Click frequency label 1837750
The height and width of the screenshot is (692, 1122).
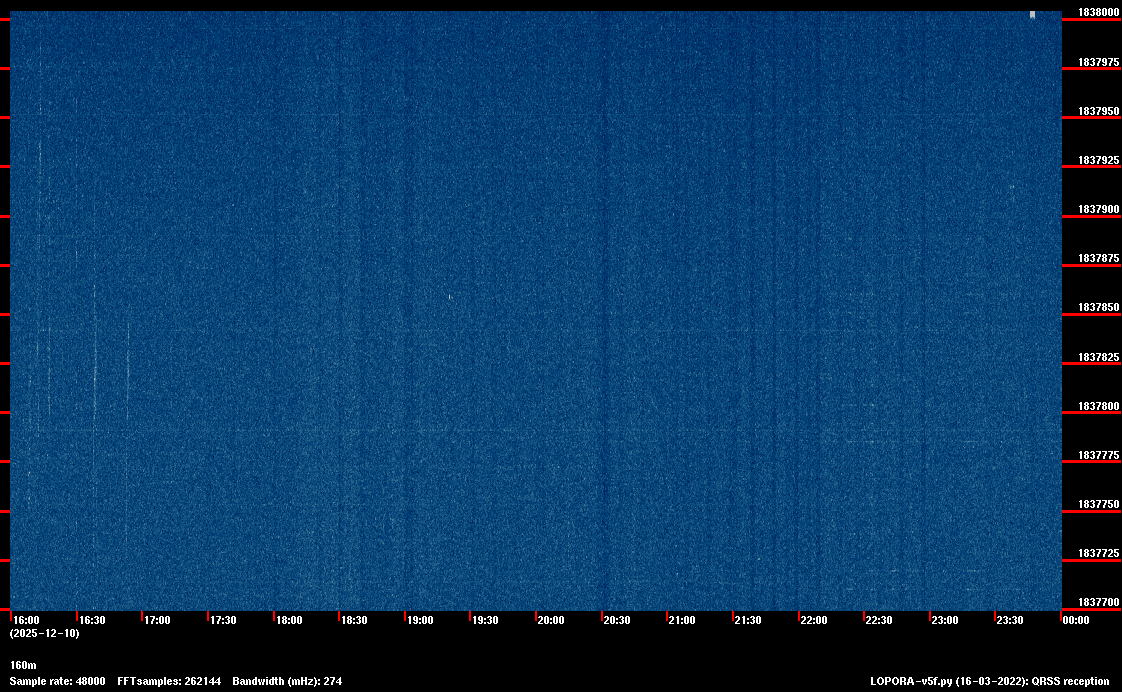[1098, 505]
